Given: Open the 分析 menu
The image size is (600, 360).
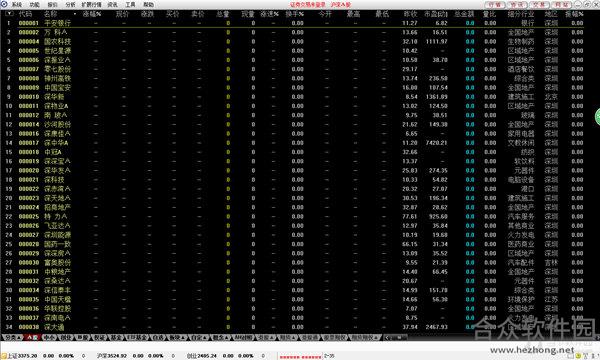Looking at the screenshot, I should (70, 5).
